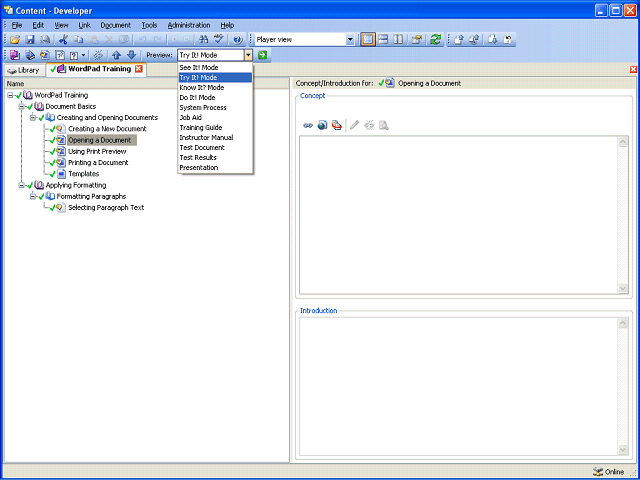Viewport: 640px width, 480px height.
Task: Open the Tools menu
Action: click(149, 25)
